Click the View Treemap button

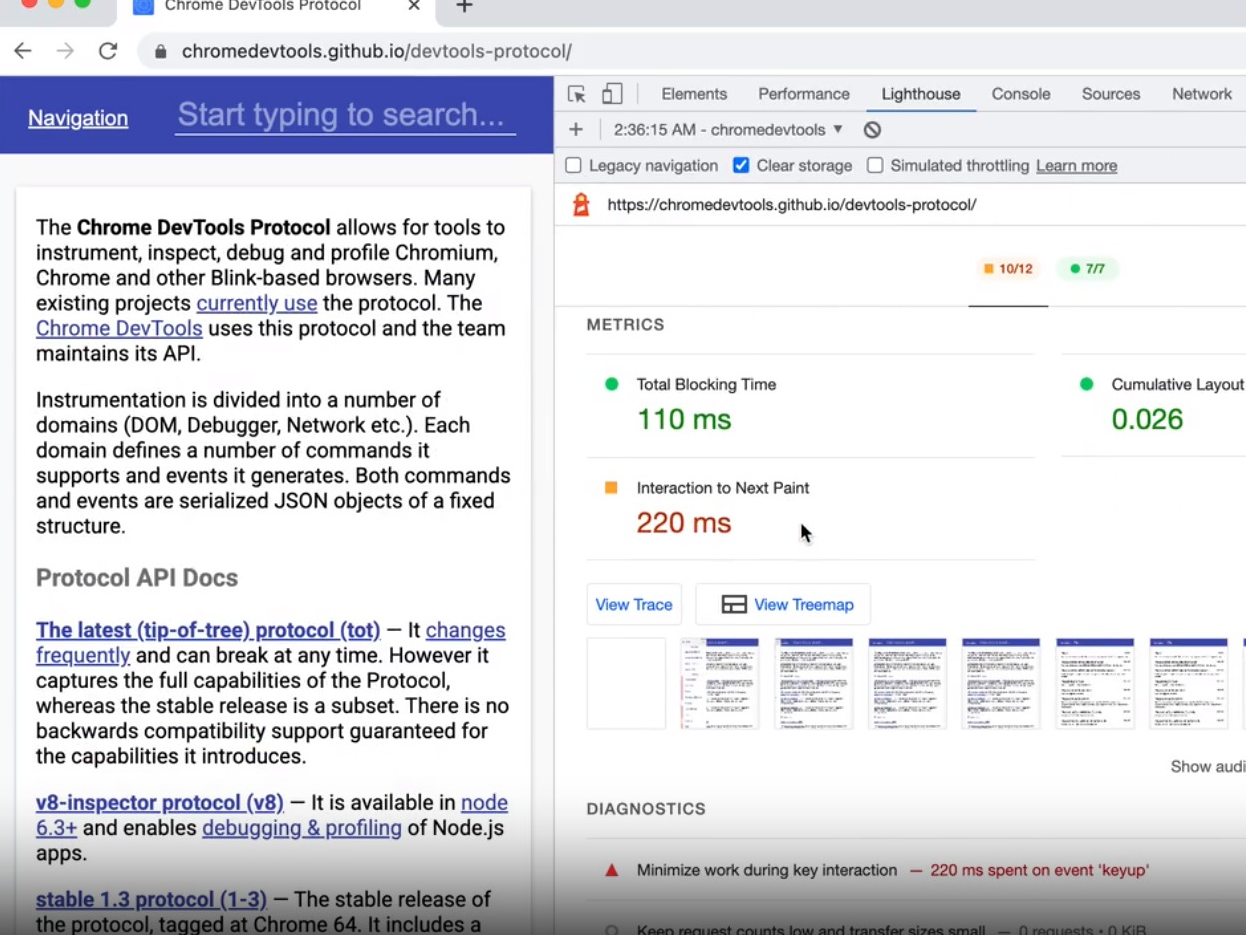click(x=783, y=604)
